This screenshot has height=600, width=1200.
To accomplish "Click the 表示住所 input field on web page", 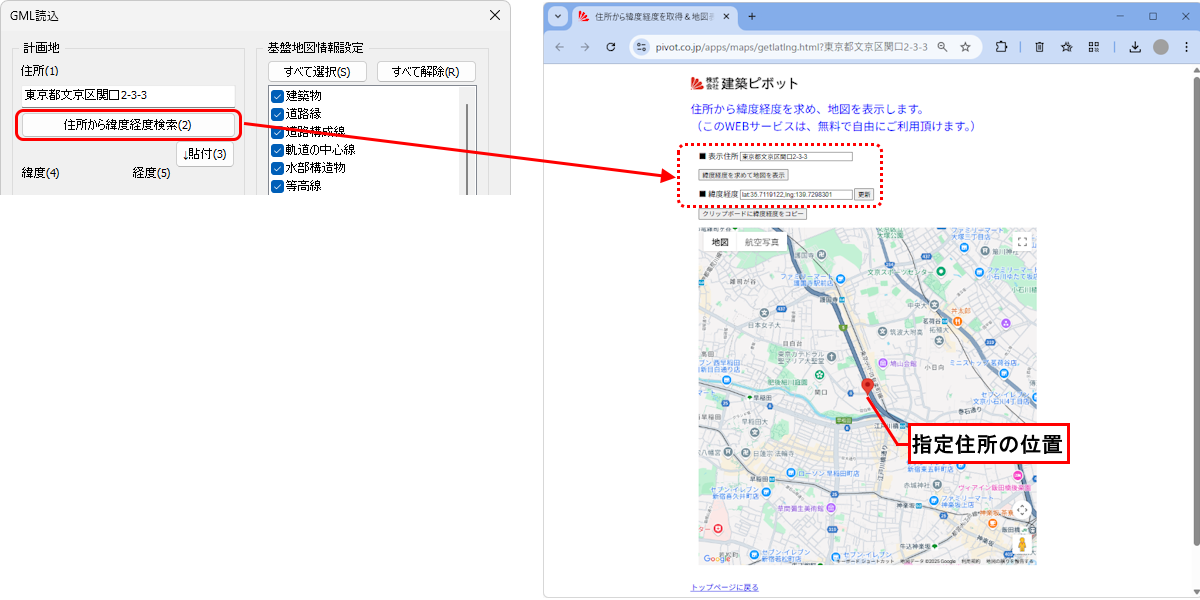I will click(796, 157).
